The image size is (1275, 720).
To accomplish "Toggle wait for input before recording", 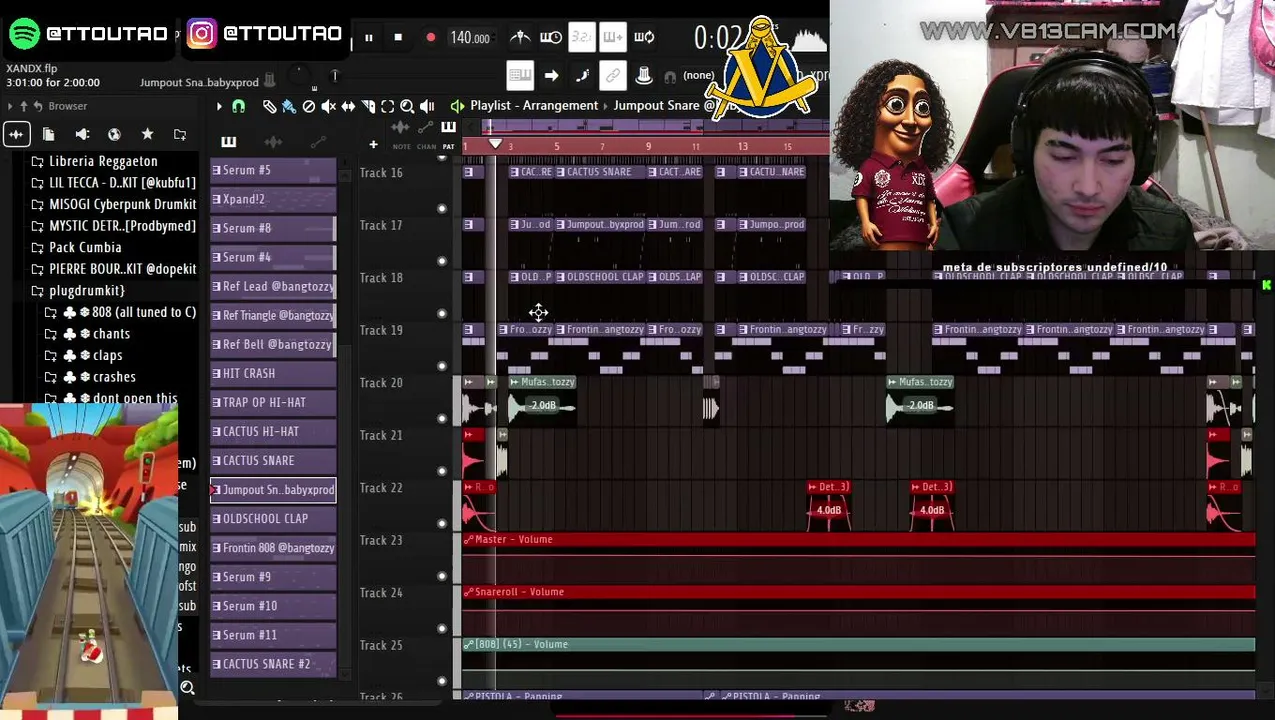I will [x=550, y=38].
